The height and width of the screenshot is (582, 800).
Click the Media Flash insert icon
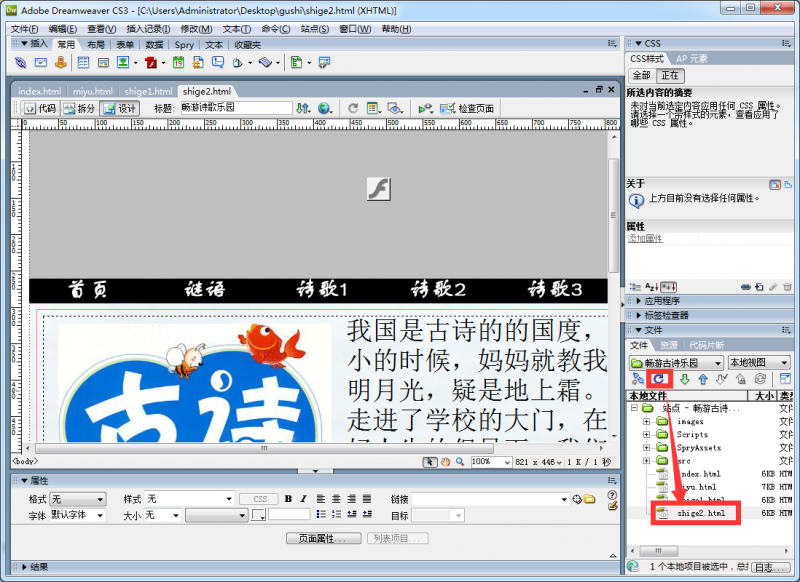151,63
